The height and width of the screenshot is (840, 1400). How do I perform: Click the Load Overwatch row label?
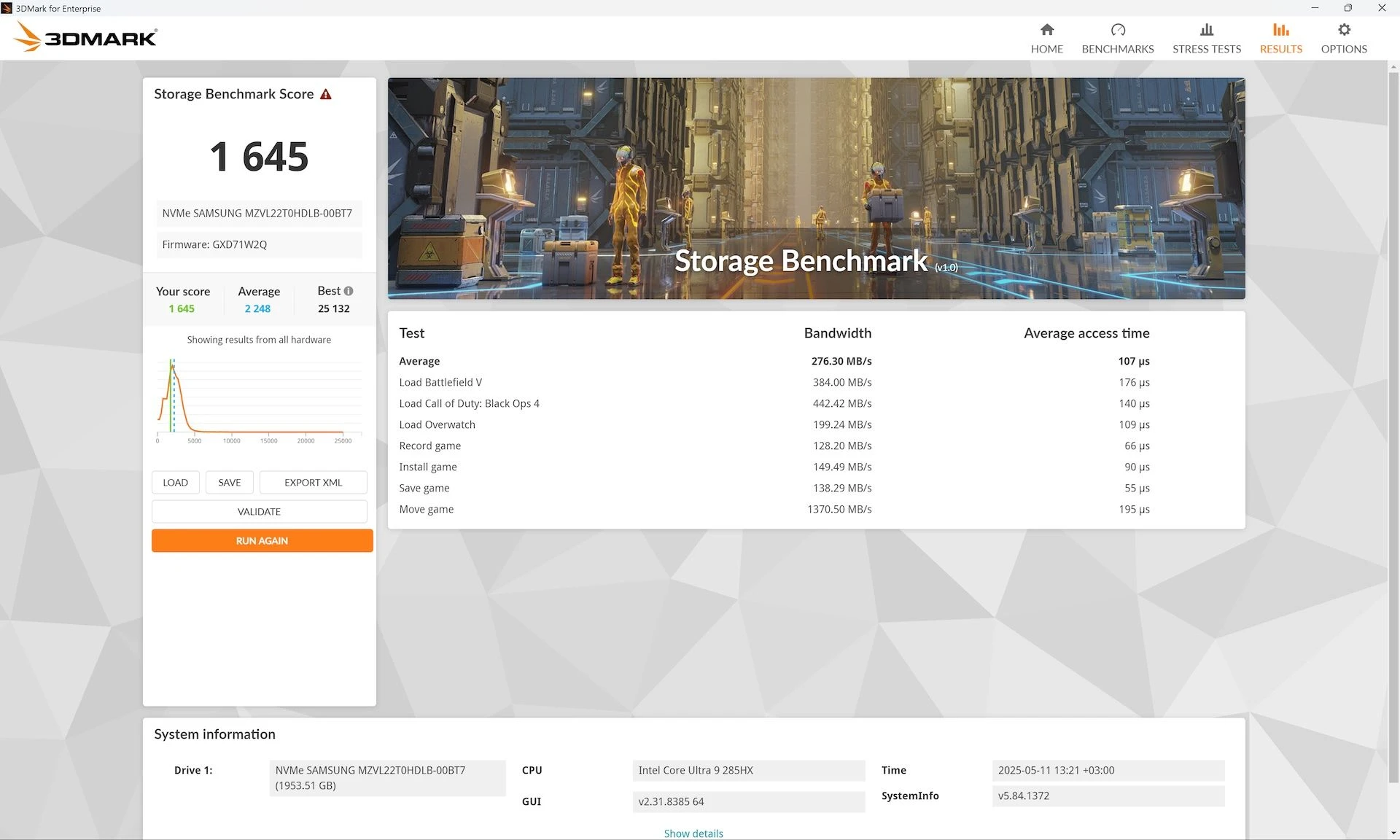click(437, 424)
